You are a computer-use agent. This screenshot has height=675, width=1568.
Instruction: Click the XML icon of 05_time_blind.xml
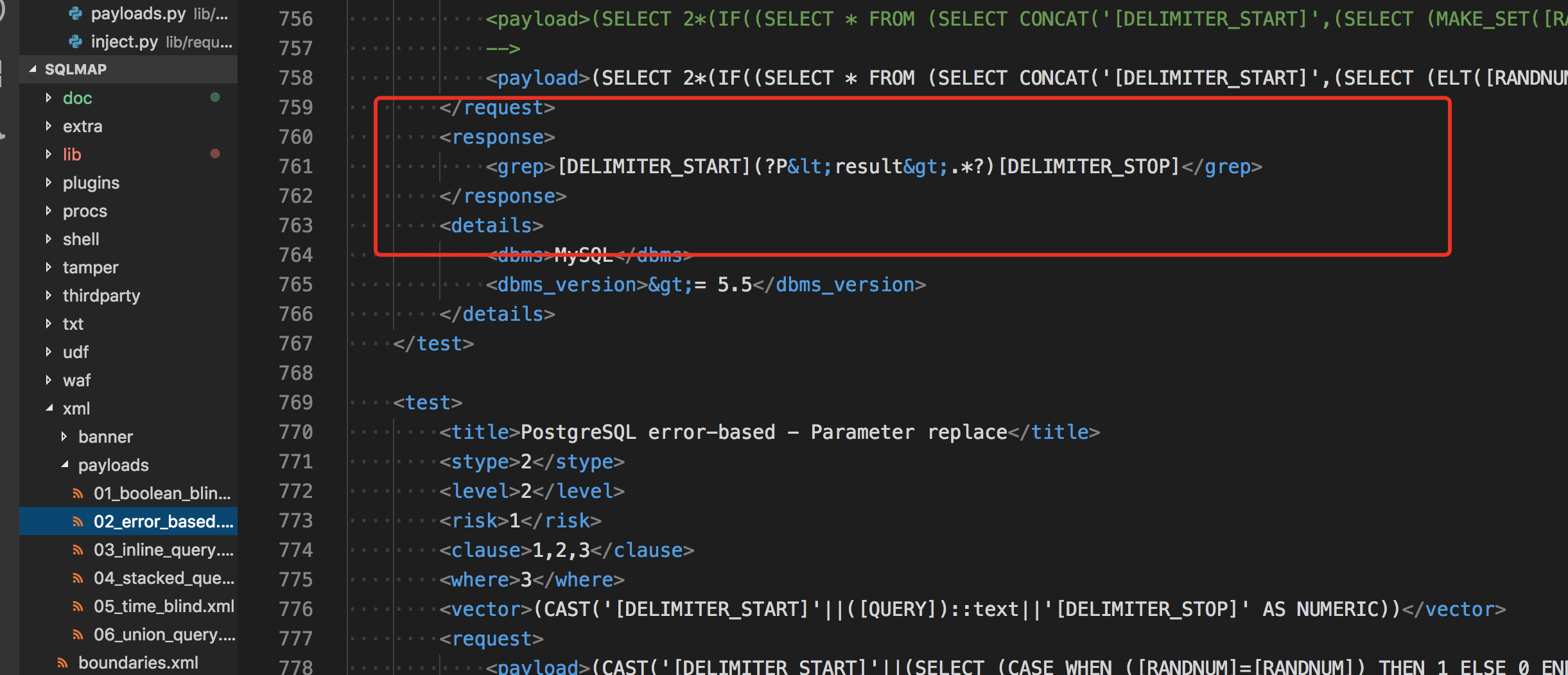click(78, 606)
